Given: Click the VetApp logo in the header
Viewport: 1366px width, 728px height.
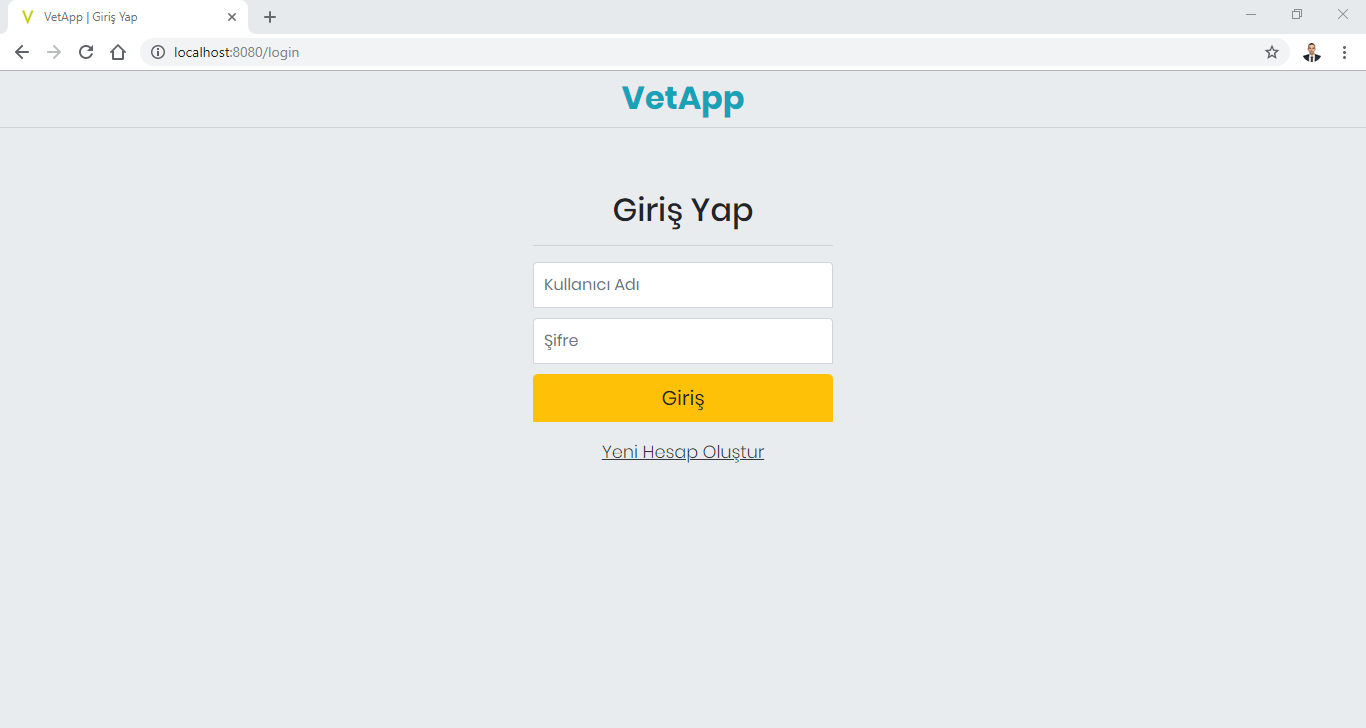Looking at the screenshot, I should (683, 98).
